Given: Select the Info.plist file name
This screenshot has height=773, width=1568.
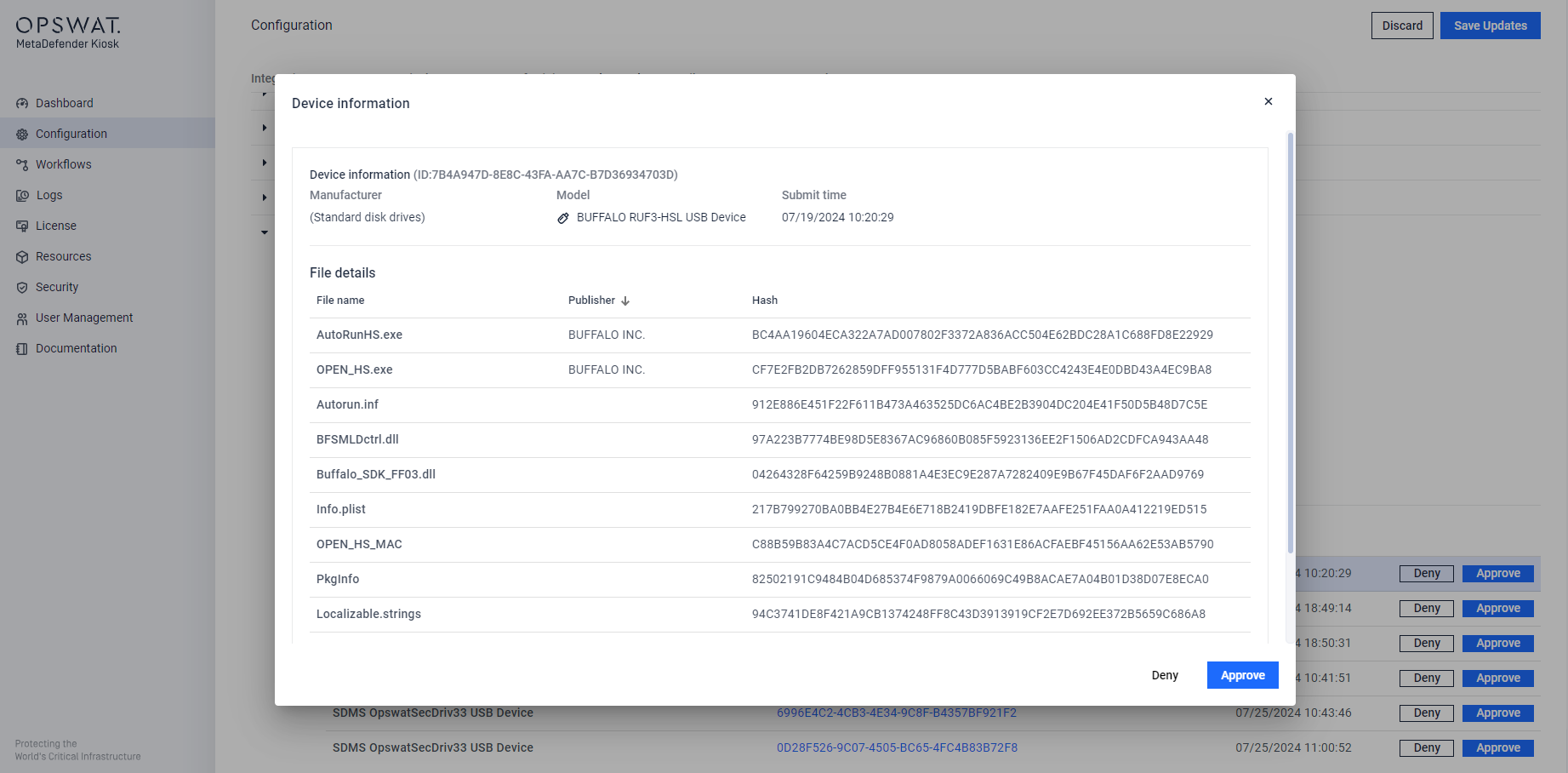Looking at the screenshot, I should (341, 509).
